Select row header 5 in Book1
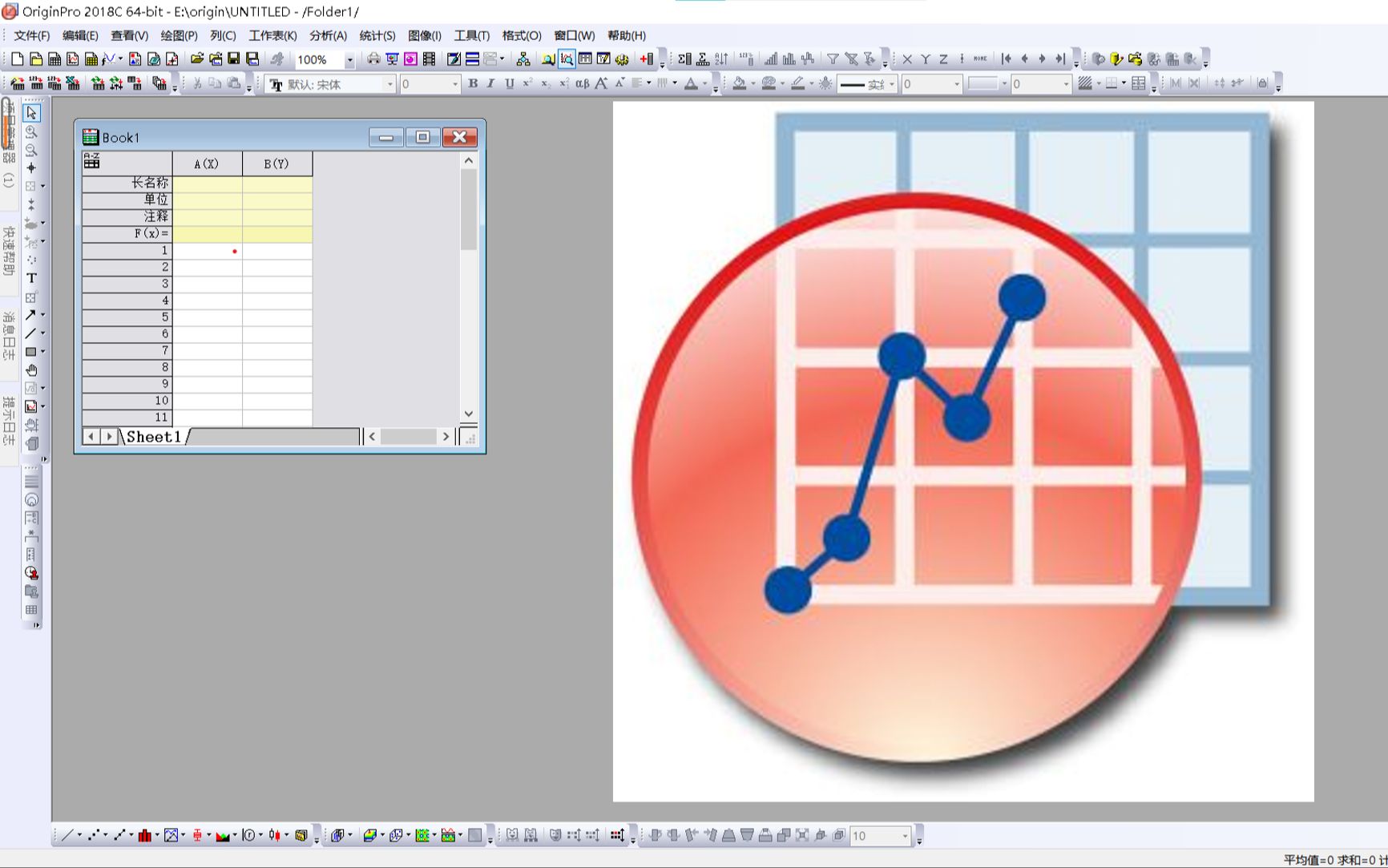1388x868 pixels. 127,317
